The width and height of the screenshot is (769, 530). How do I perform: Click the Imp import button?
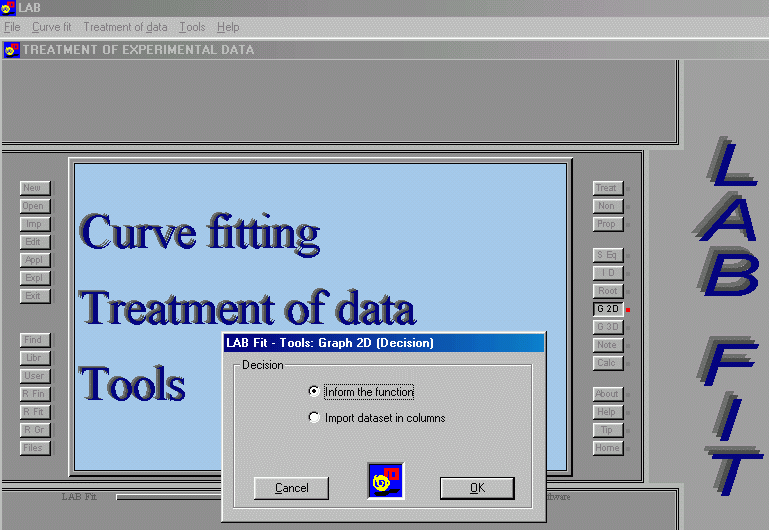tap(35, 224)
